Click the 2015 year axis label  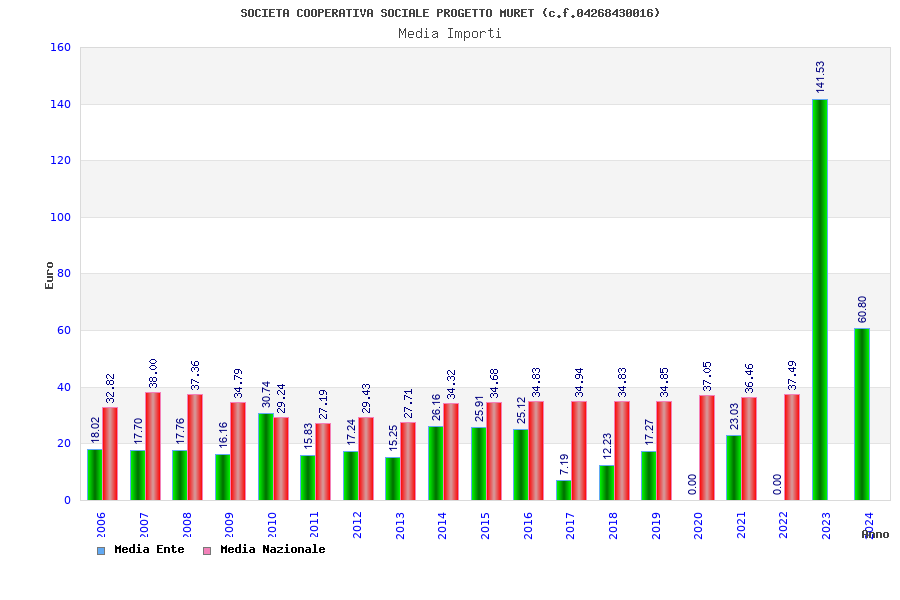pos(486,525)
